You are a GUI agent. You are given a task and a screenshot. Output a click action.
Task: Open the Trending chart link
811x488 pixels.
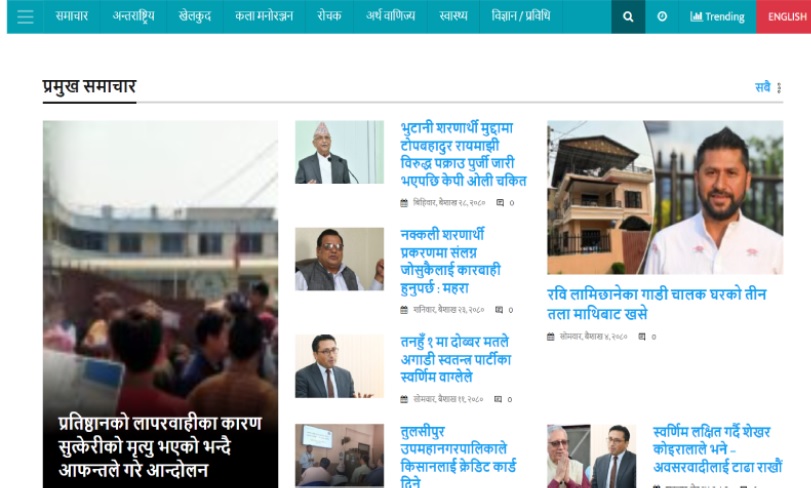(x=717, y=17)
